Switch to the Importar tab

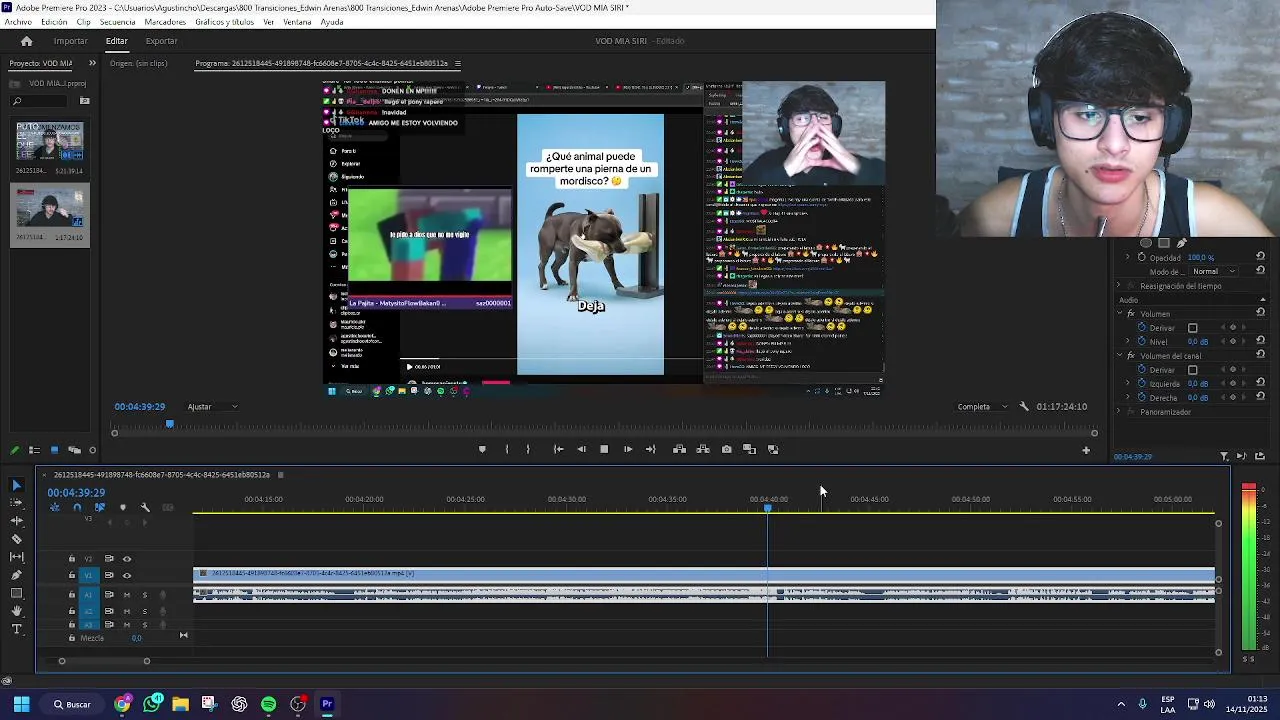coord(70,41)
